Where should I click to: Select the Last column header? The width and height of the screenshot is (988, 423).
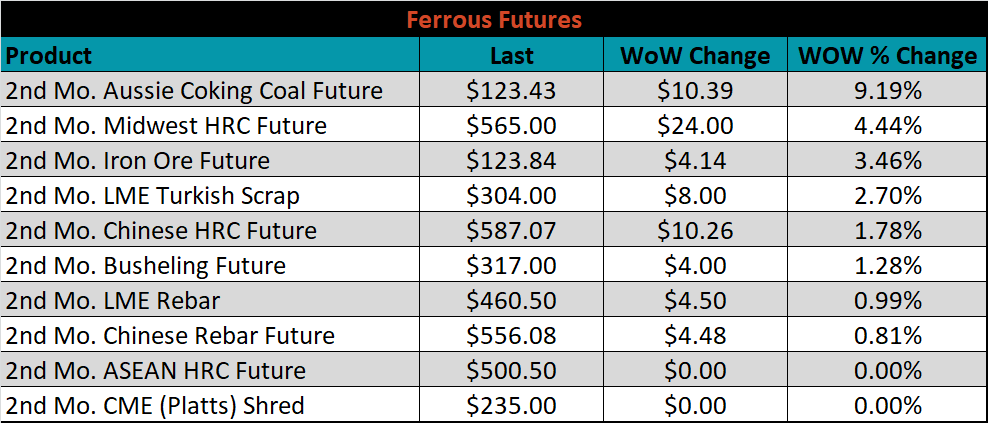pyautogui.click(x=512, y=55)
